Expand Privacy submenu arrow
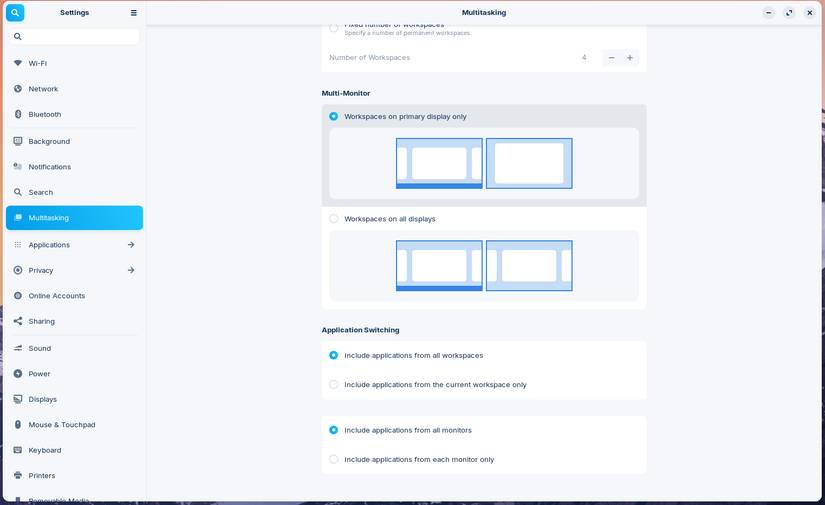 pyautogui.click(x=131, y=270)
